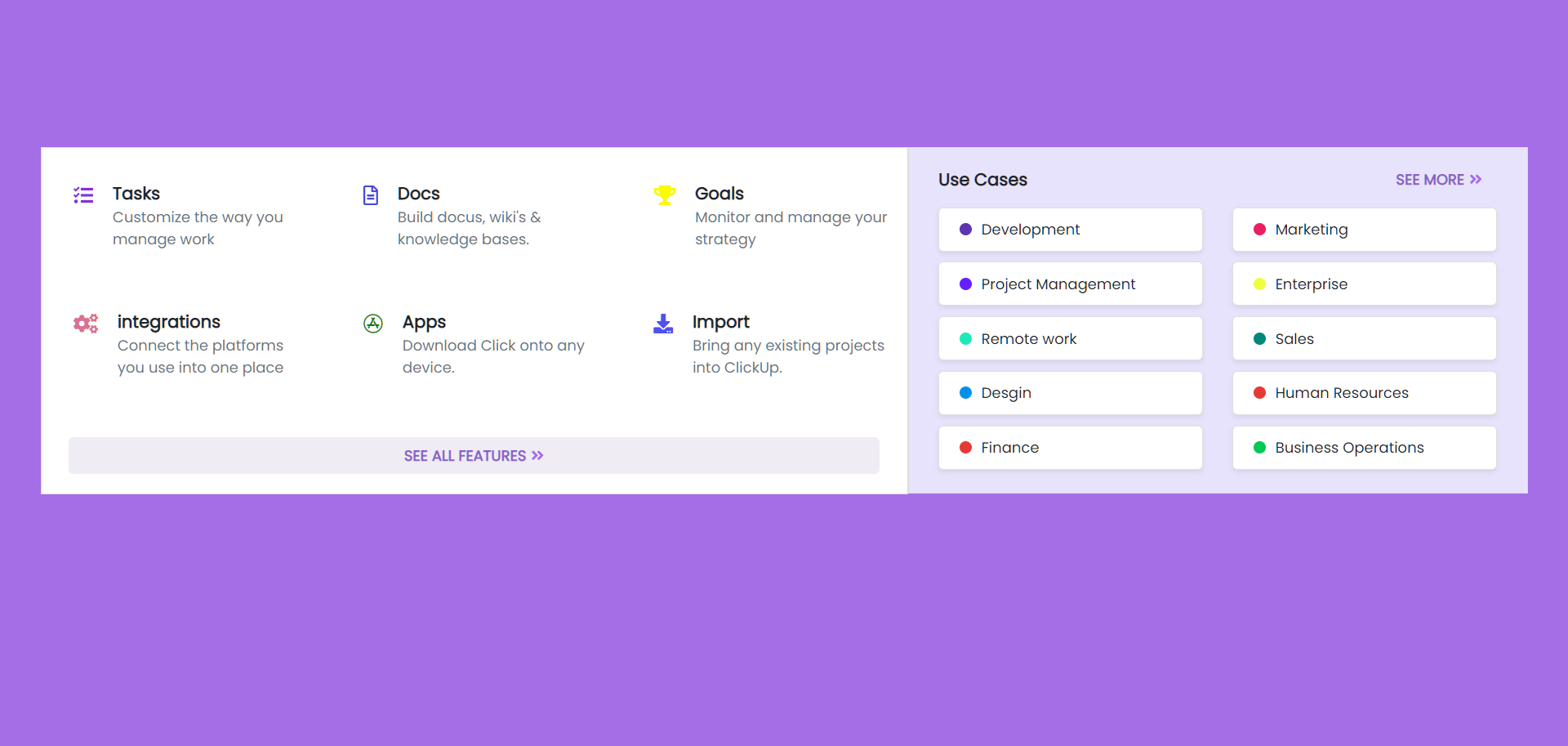Click the SEE ALL FEATURES button

click(474, 455)
